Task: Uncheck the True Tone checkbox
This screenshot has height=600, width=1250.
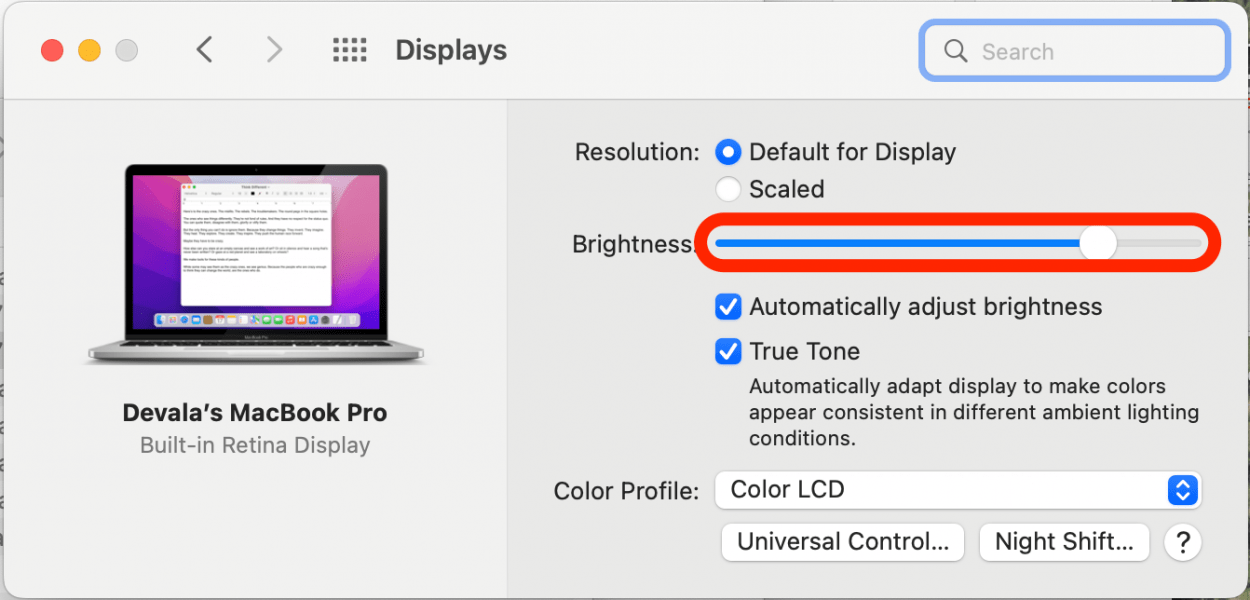Action: point(728,352)
